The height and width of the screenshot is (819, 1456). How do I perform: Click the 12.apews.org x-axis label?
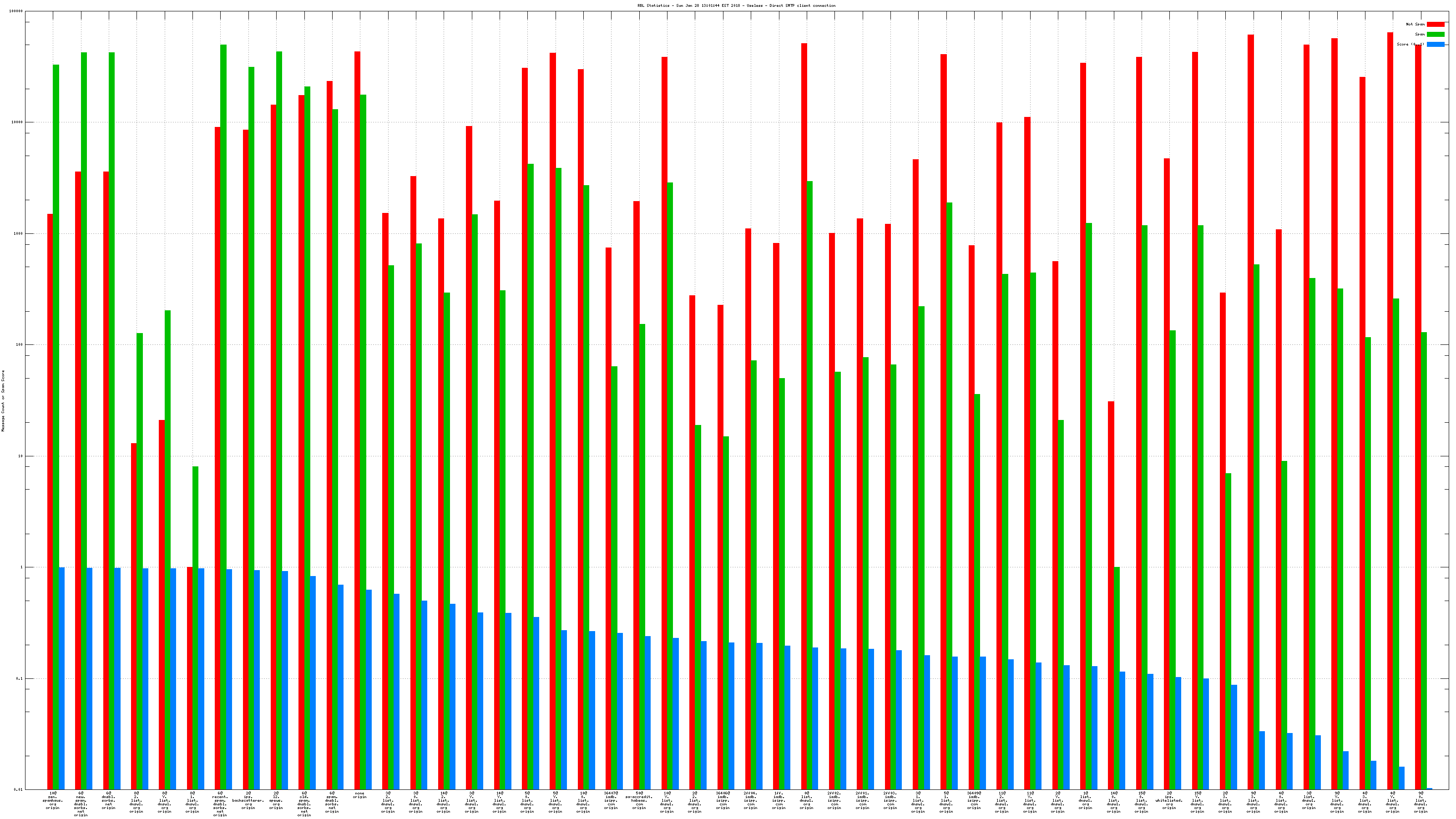[276, 800]
